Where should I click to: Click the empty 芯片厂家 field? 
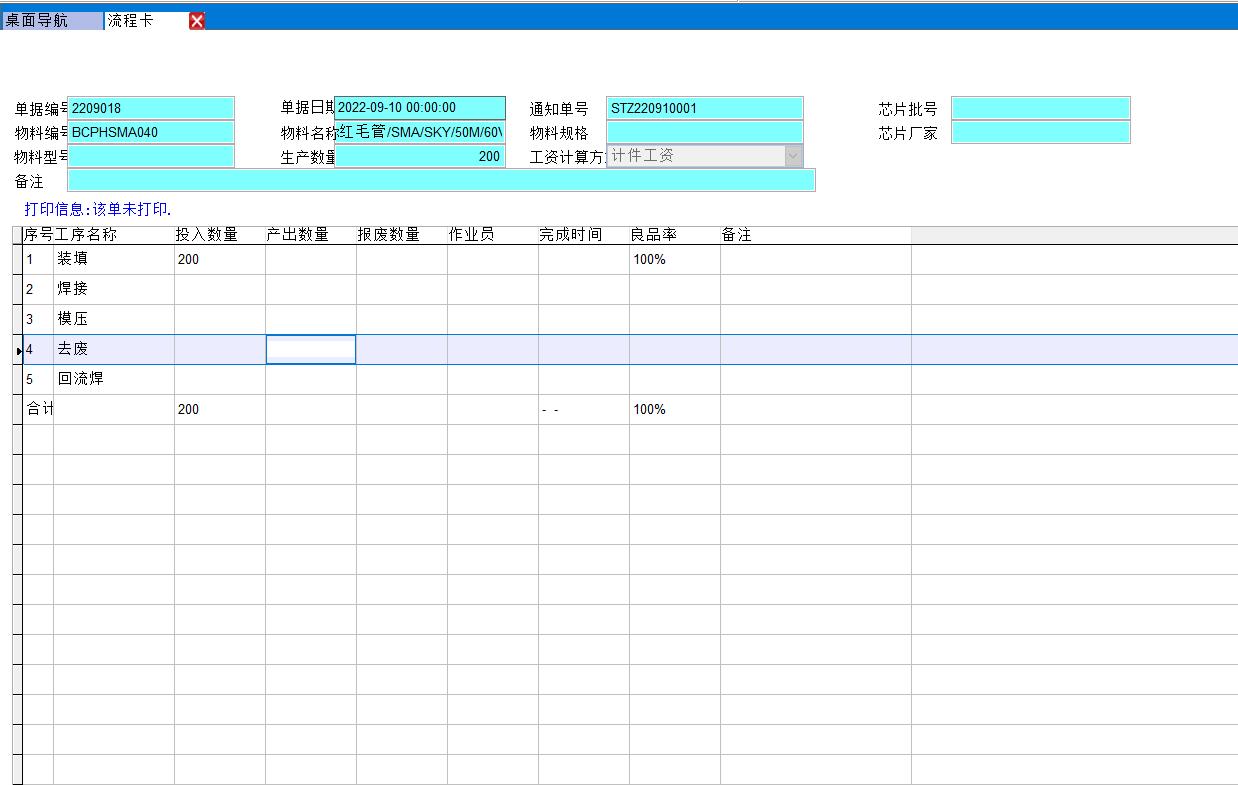click(1040, 132)
